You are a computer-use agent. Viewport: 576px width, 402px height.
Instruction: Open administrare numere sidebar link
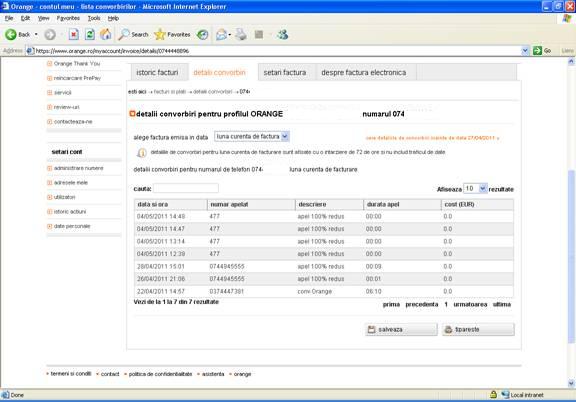click(x=79, y=168)
